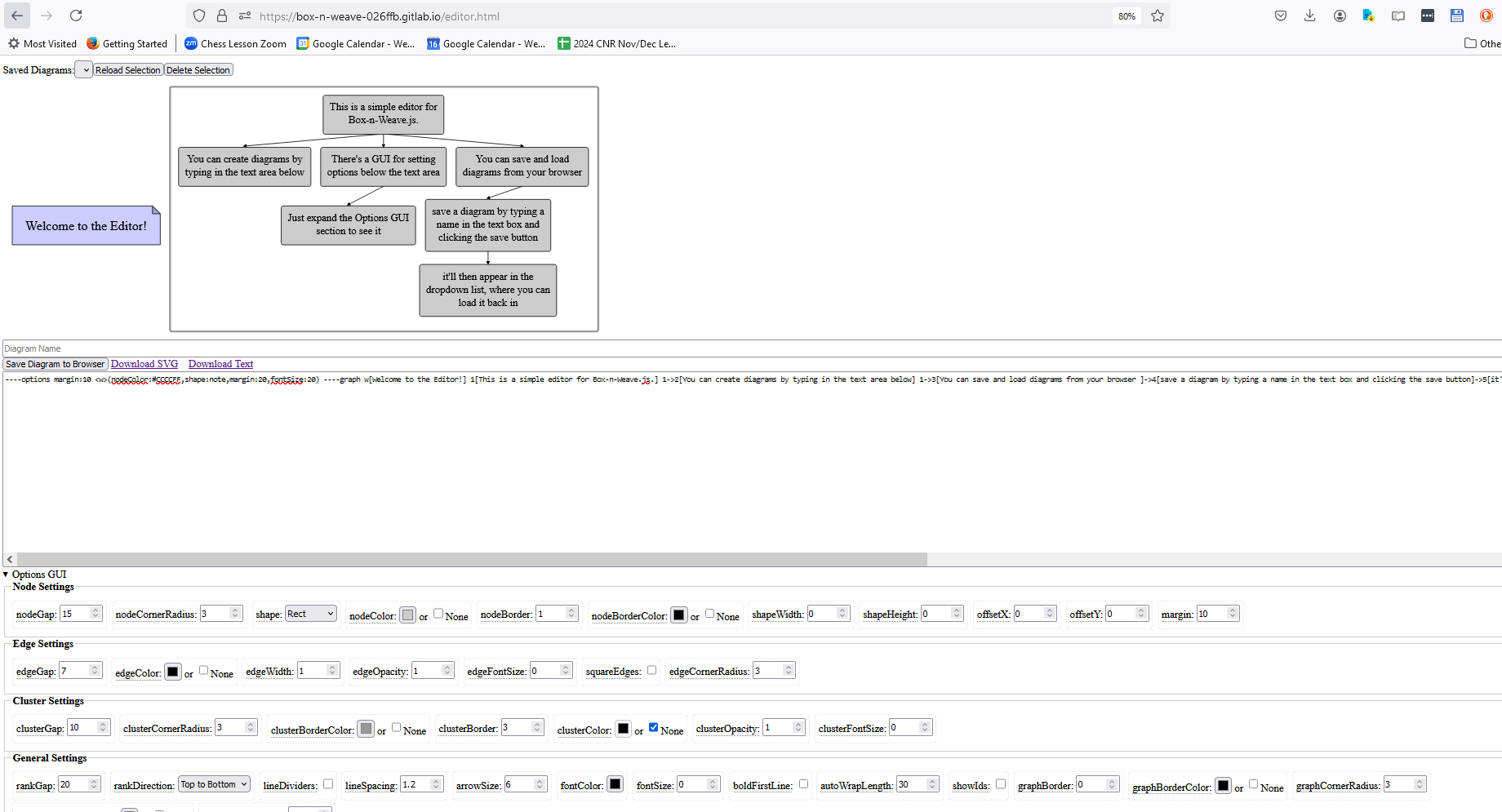1502x812 pixels.
Task: Go forward to the next page
Action: tap(47, 16)
